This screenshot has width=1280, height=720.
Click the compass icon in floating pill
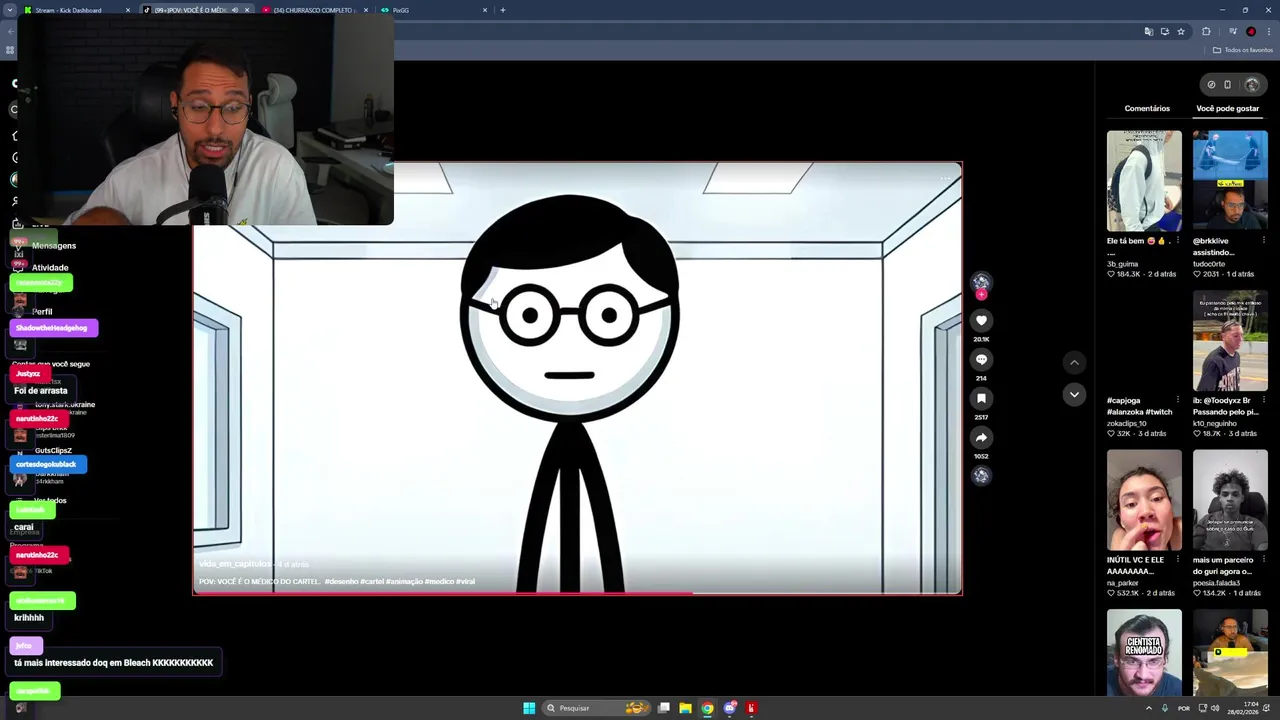pos(1211,85)
